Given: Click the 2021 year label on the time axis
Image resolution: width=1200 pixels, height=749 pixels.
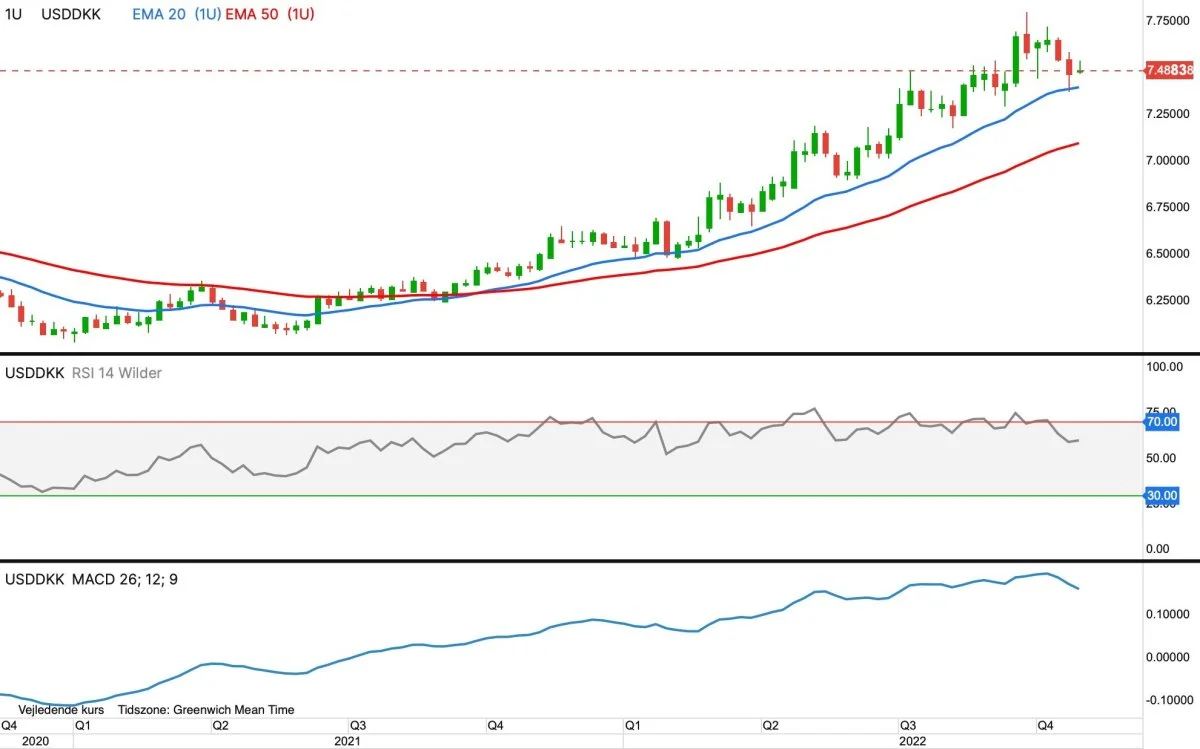Looking at the screenshot, I should pos(347,741).
